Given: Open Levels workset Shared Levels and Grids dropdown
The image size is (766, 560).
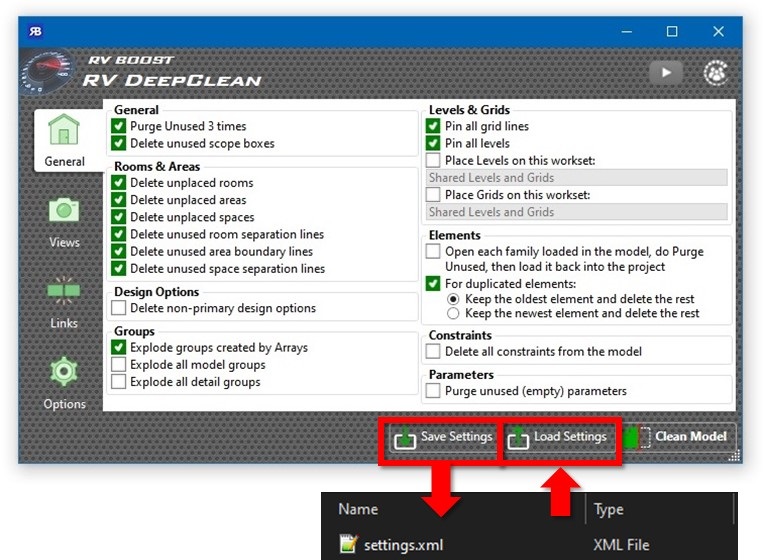Looking at the screenshot, I should coord(577,178).
